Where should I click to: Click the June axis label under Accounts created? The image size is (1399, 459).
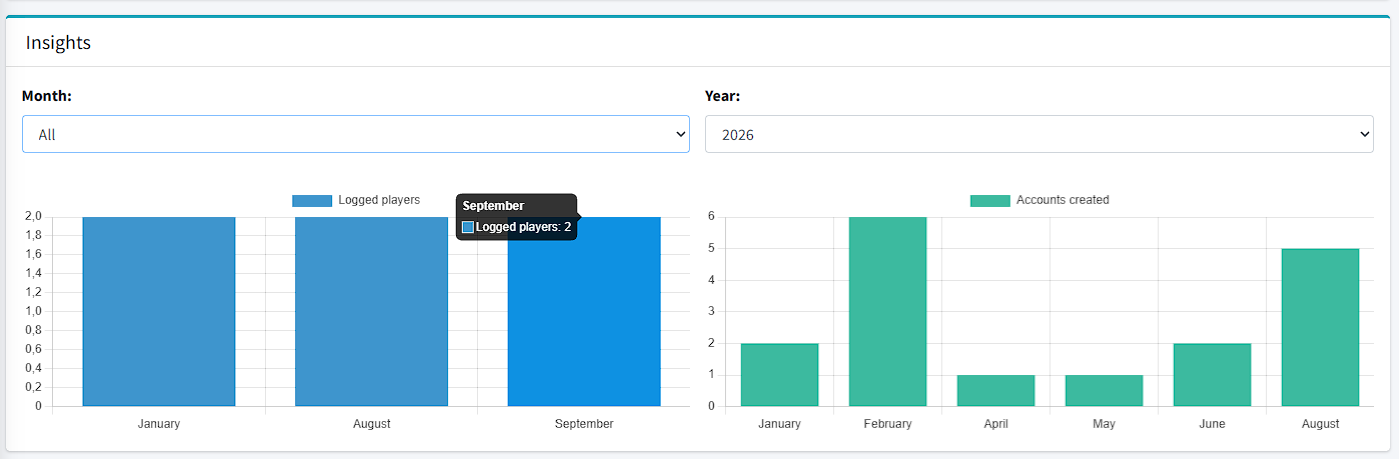pos(1212,424)
